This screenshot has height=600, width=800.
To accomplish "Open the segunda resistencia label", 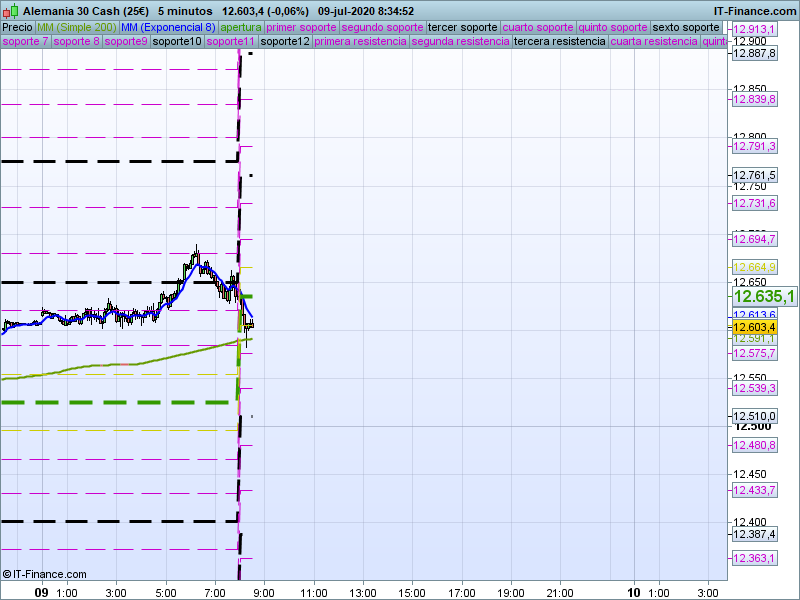I will 461,41.
